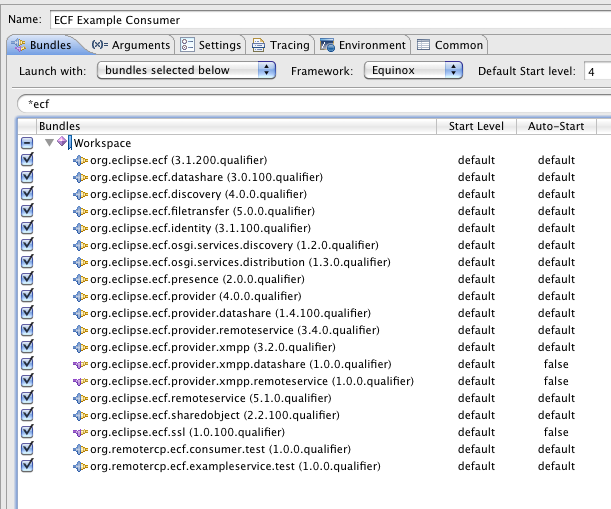Click the org.eclipse.ecf.provider.xmpp.datashare fragment icon
Screen dimensions: 611x509
coord(80,364)
